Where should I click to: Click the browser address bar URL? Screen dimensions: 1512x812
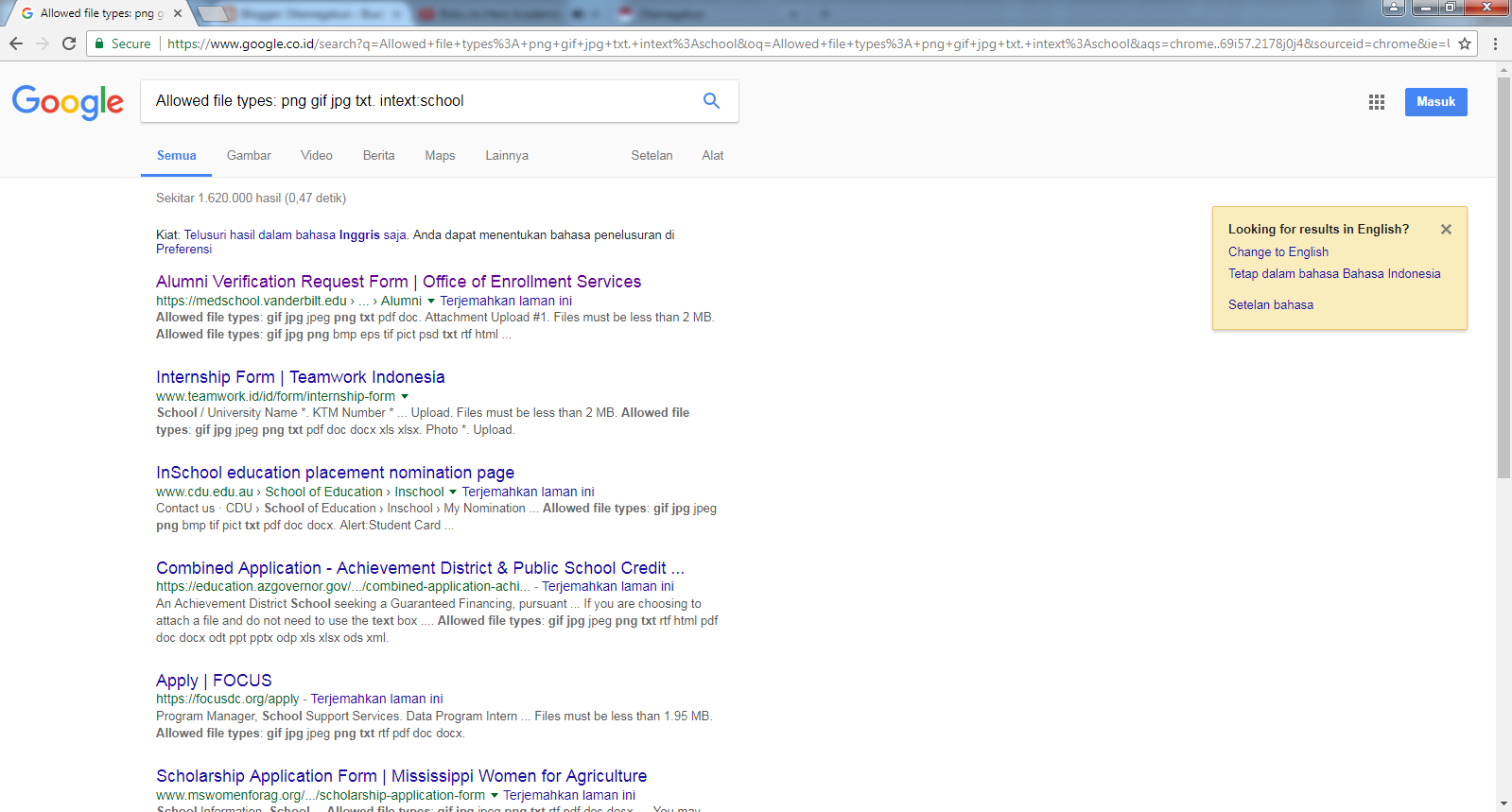807,43
